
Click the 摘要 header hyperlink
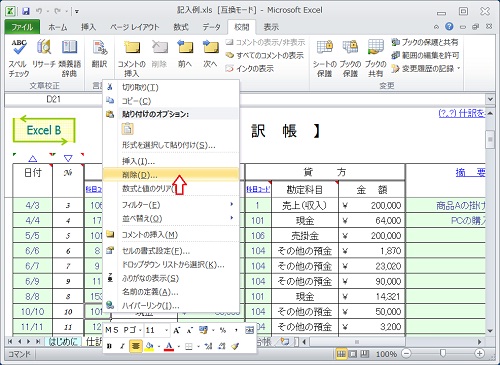(470, 172)
